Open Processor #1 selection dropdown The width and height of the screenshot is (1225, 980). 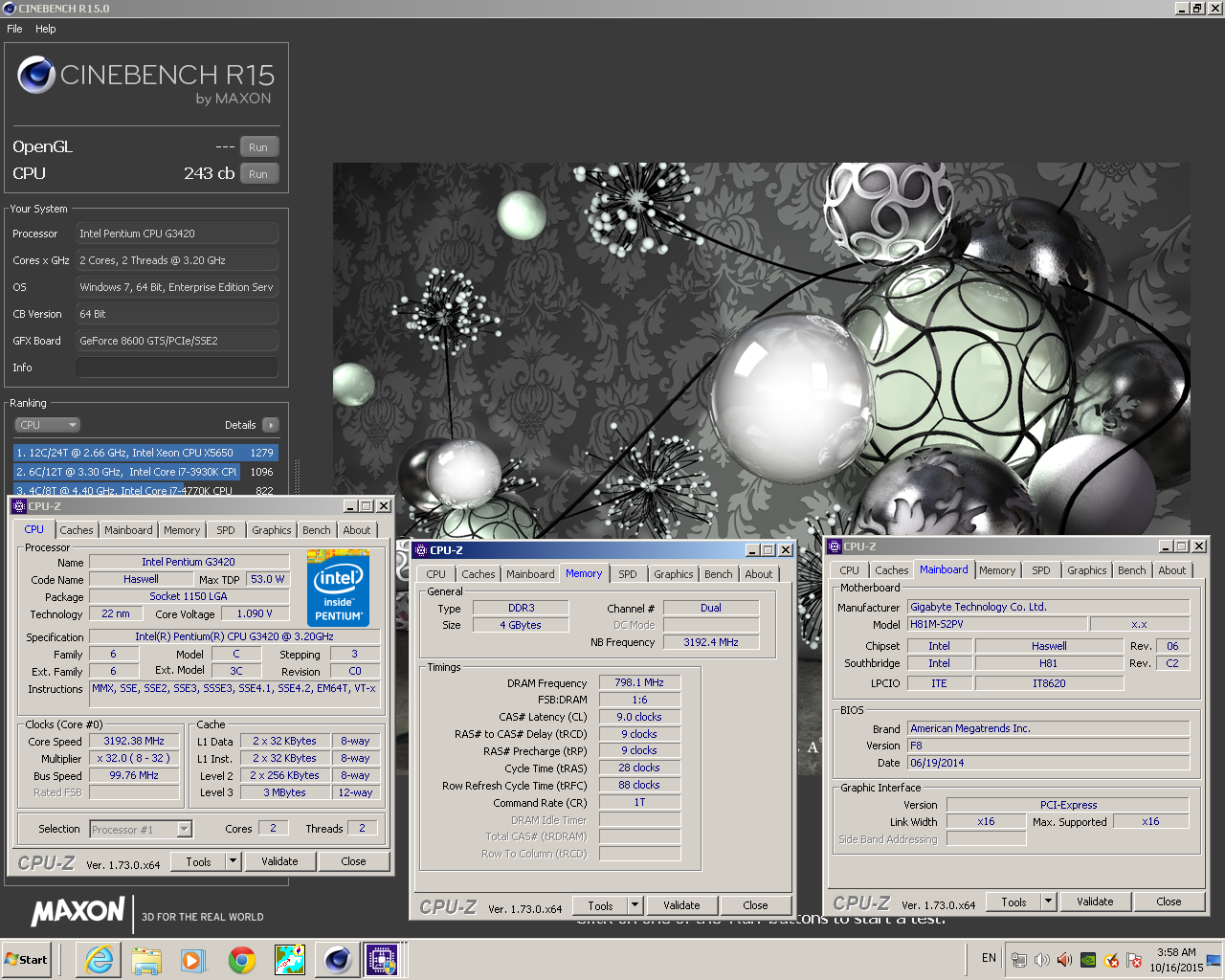[141, 829]
